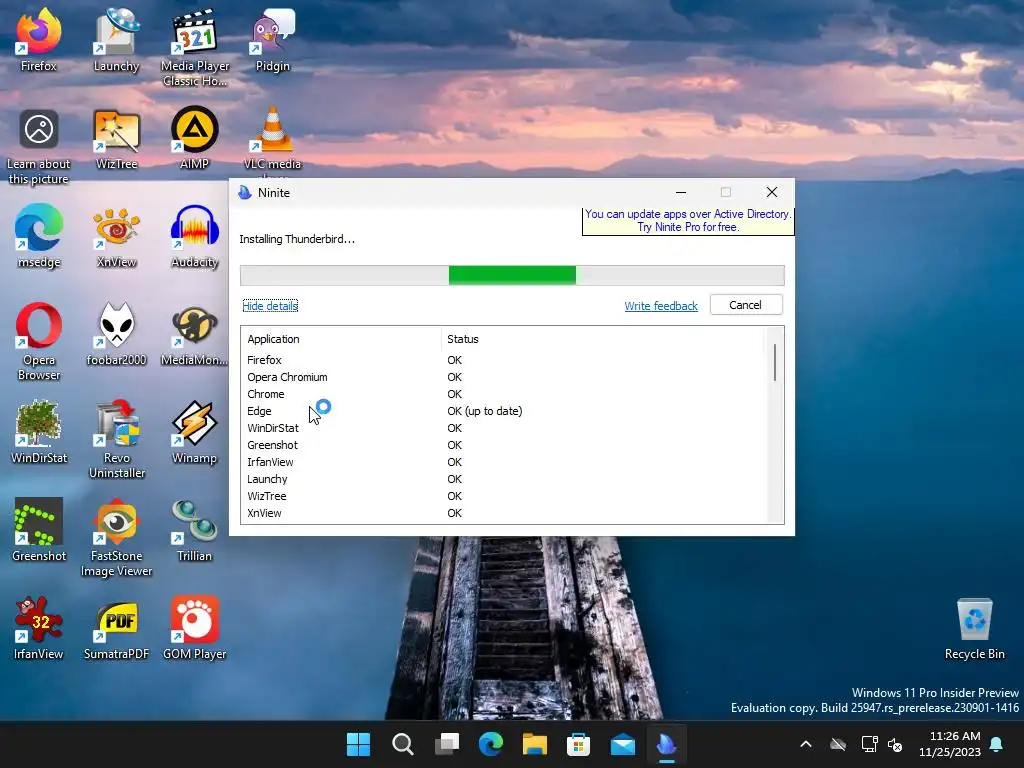Click the Ninite taskbar icon

[x=667, y=744]
